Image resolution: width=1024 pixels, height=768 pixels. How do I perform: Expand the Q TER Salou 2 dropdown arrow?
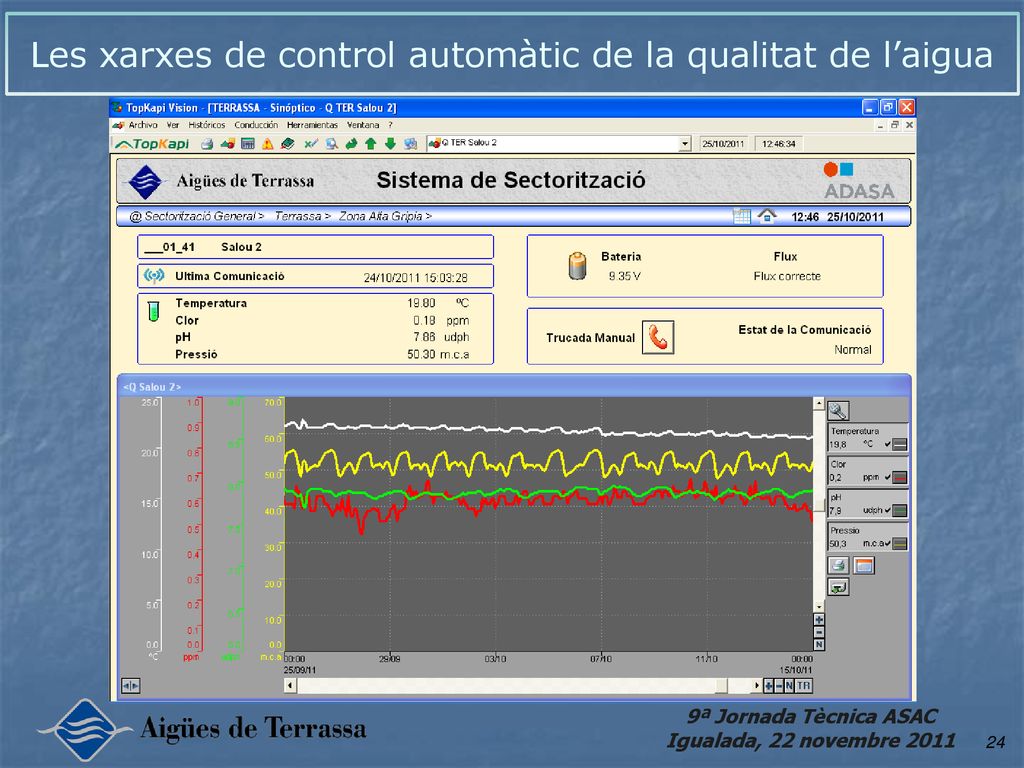(x=684, y=144)
